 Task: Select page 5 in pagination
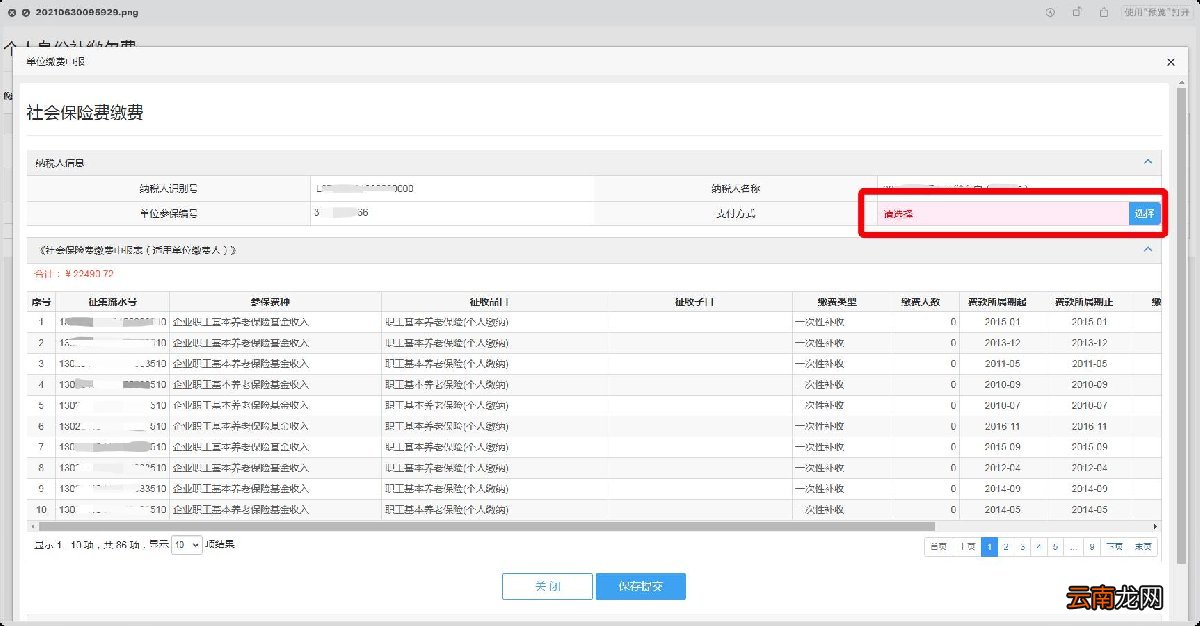[1054, 547]
